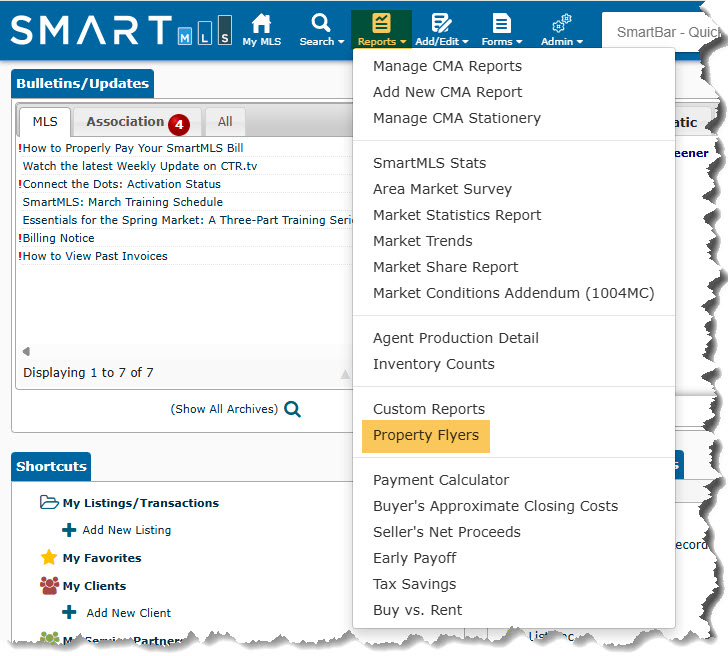Switch to the MLS bulletins tab
Viewport: 728px width, 656px height.
click(x=45, y=122)
